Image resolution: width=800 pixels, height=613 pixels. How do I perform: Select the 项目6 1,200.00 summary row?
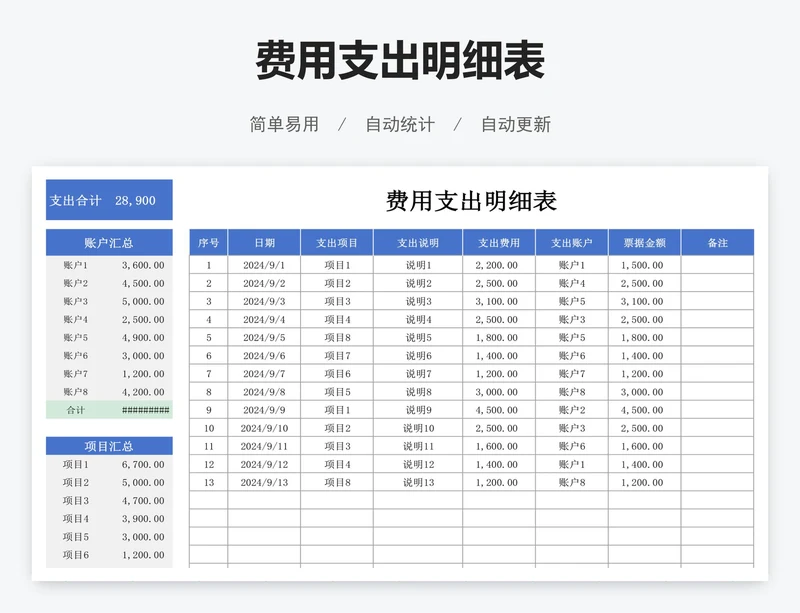pos(109,555)
